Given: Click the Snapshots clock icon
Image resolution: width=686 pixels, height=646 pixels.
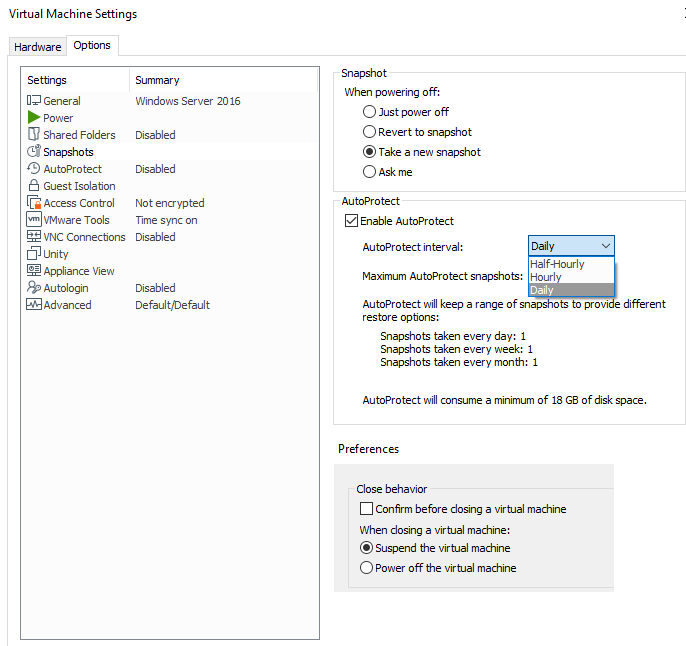Looking at the screenshot, I should pyautogui.click(x=34, y=151).
